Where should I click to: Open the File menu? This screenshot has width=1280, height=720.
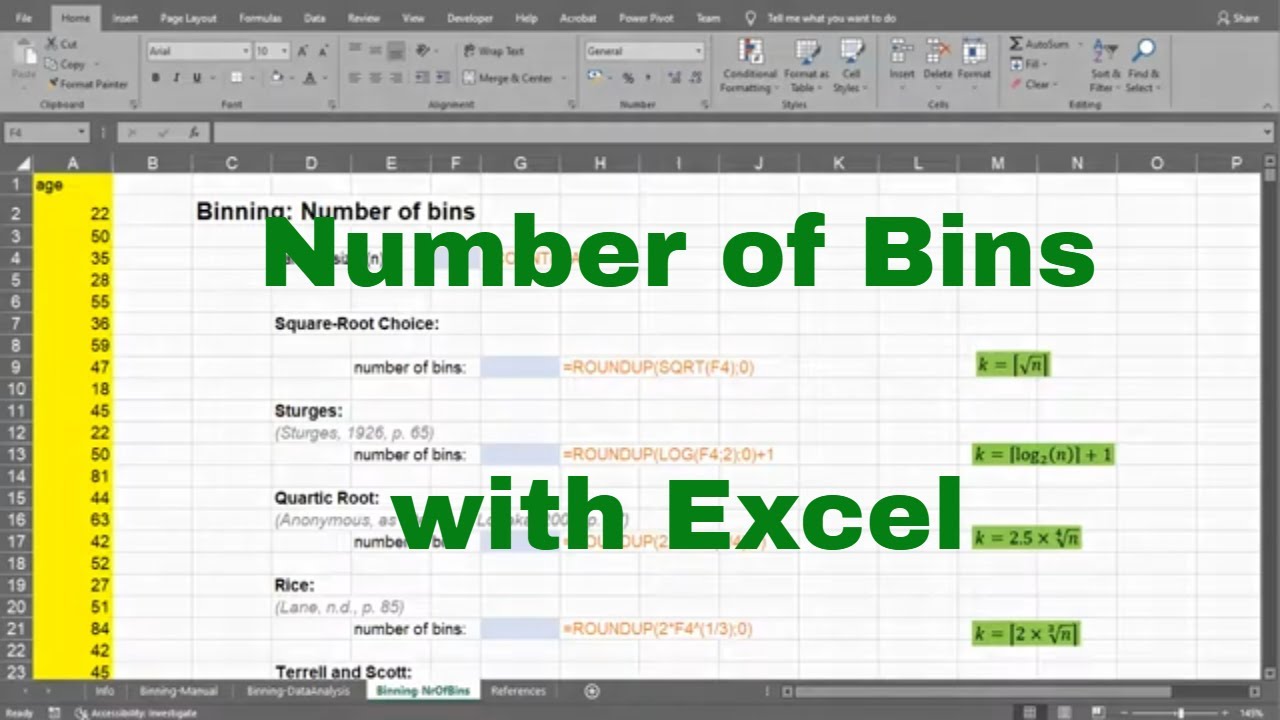tap(24, 18)
